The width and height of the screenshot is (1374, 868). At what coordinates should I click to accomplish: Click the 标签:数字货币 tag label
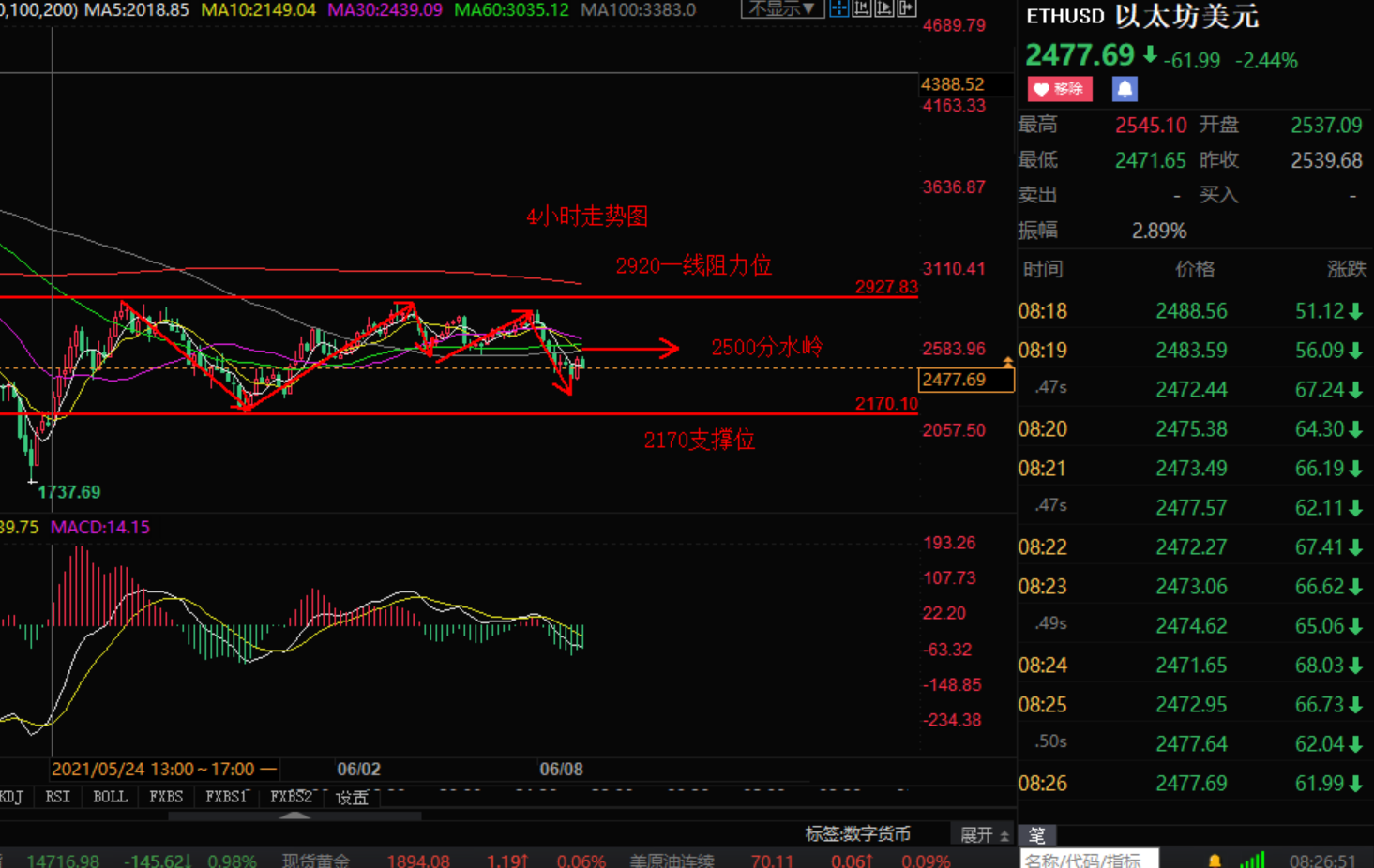pyautogui.click(x=857, y=833)
